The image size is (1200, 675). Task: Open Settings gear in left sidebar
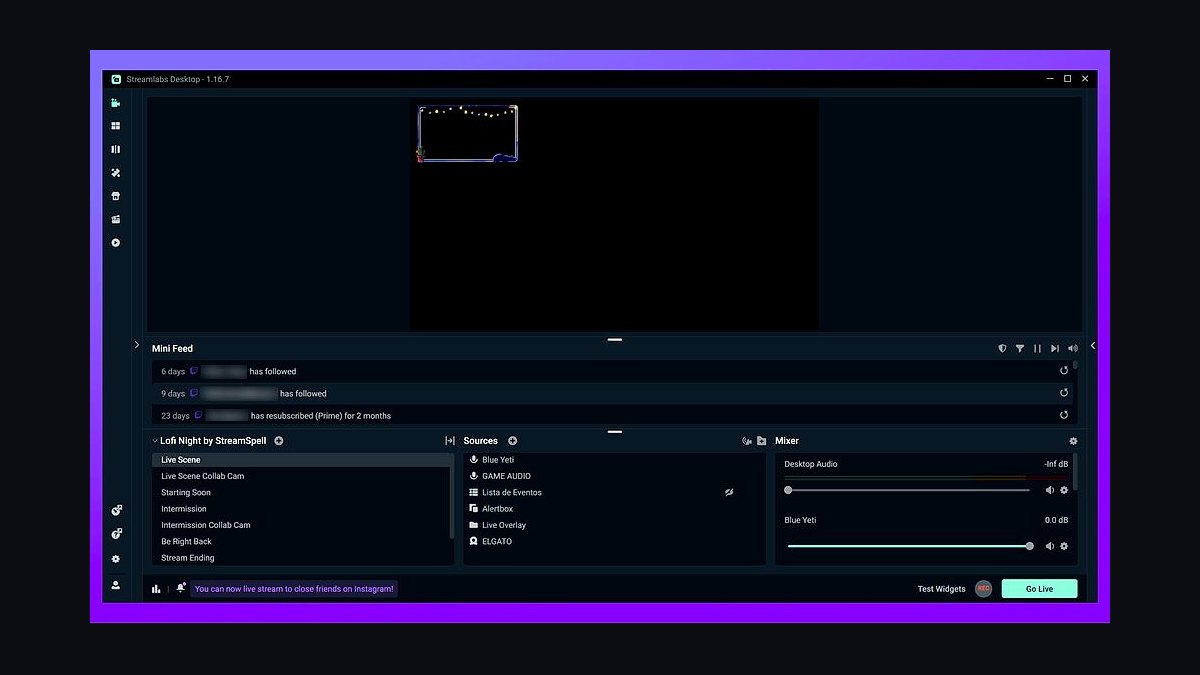pyautogui.click(x=116, y=559)
